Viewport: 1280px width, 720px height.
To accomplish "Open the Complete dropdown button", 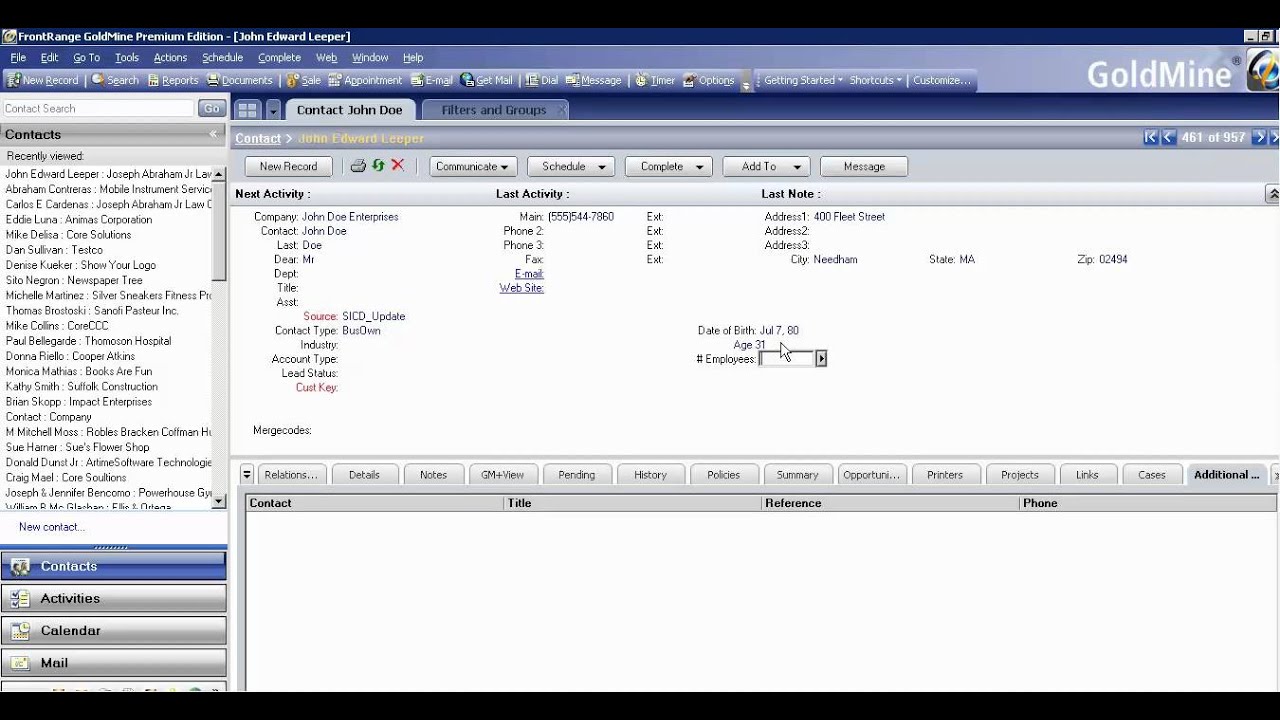I will (x=669, y=167).
